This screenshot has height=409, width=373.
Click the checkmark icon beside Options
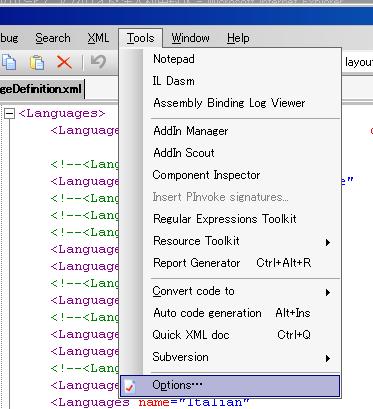[x=131, y=386]
